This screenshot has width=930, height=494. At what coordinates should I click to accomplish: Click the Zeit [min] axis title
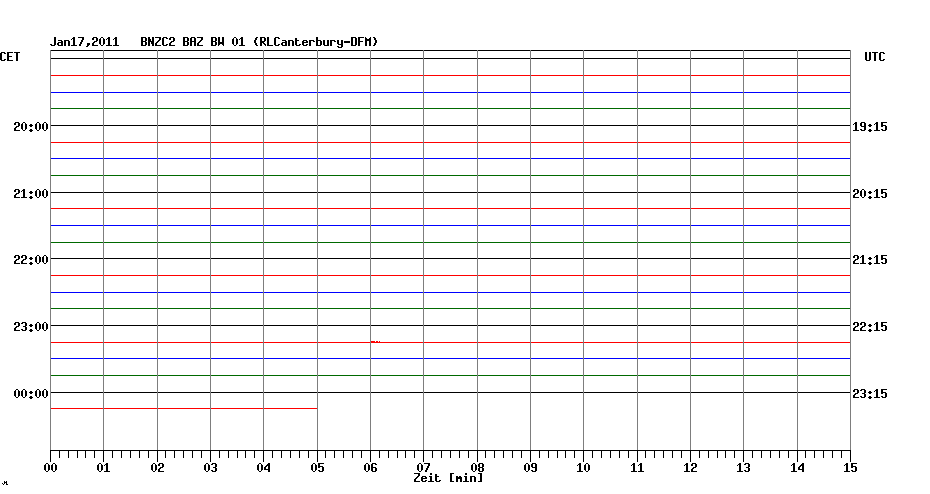tap(448, 478)
